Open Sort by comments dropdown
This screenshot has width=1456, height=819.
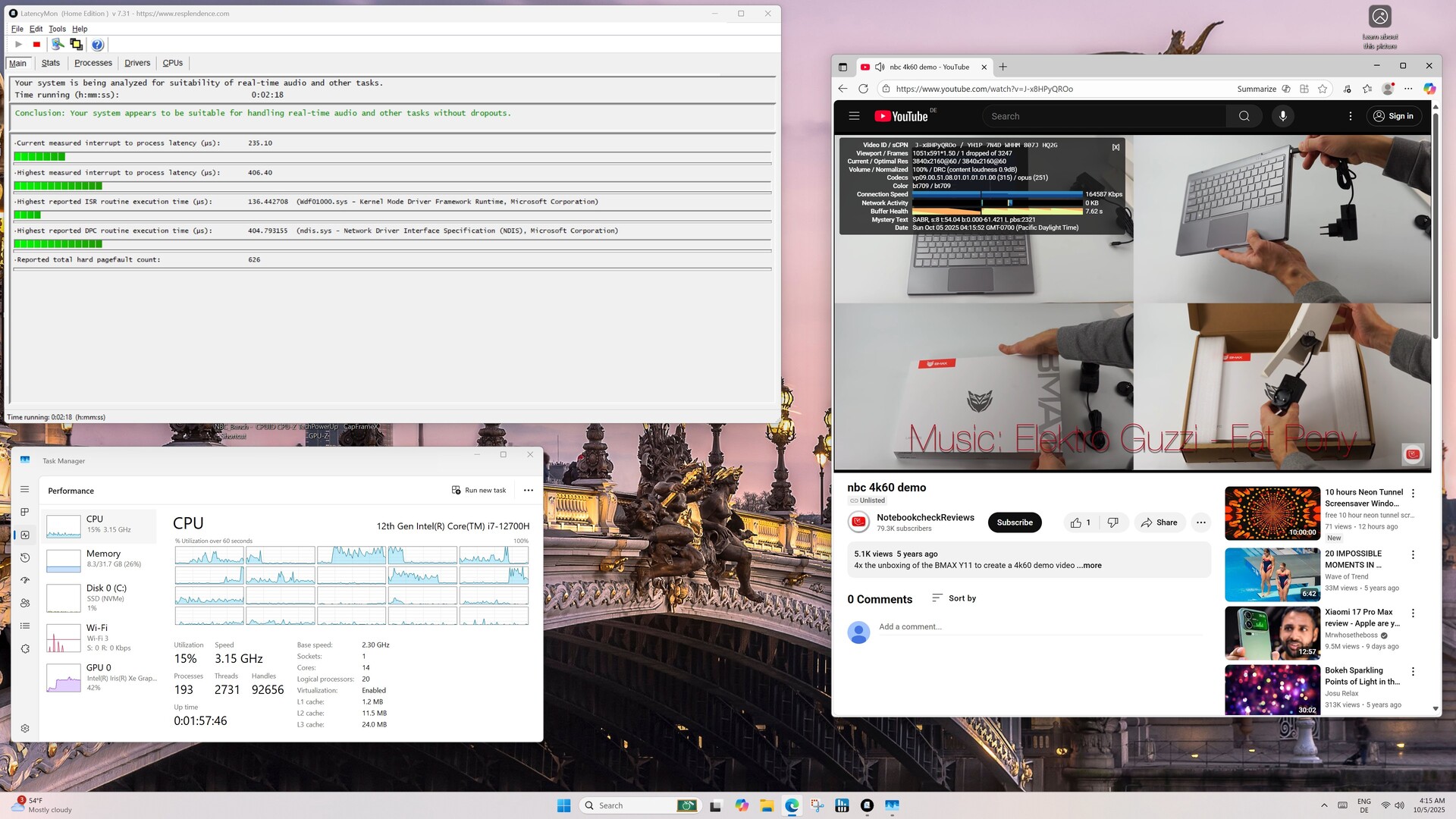954,598
